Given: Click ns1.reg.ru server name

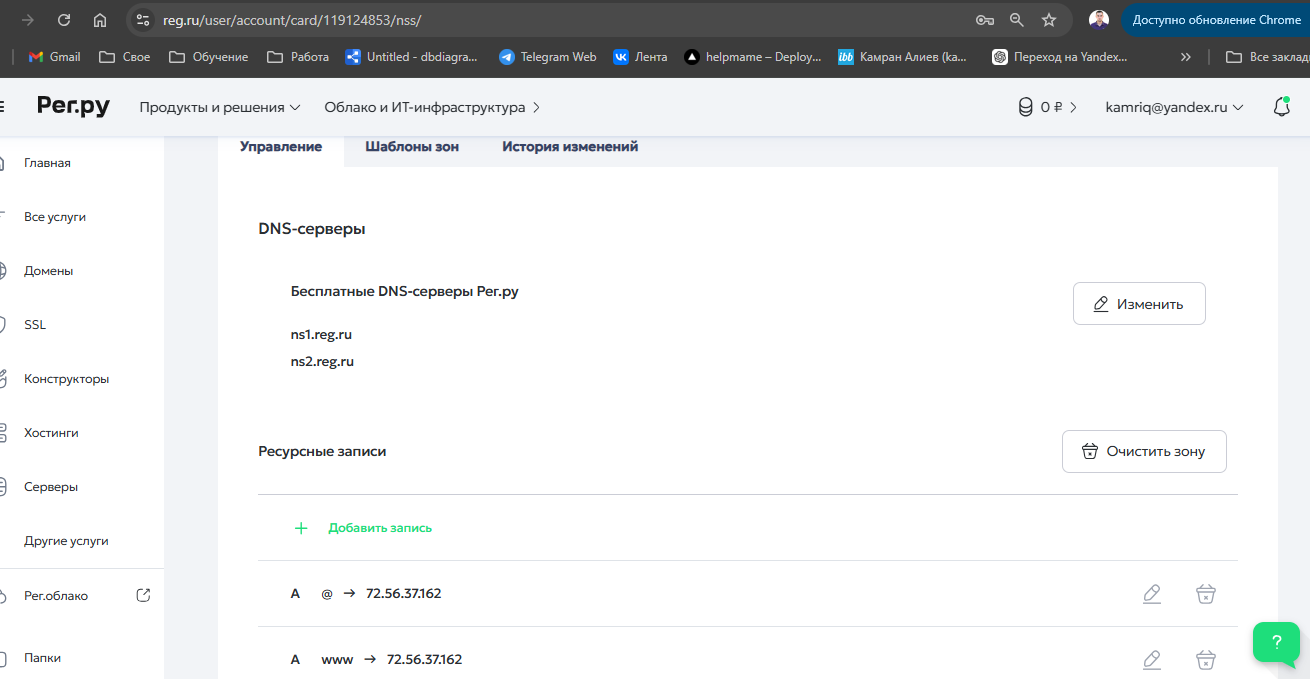Looking at the screenshot, I should (x=321, y=335).
